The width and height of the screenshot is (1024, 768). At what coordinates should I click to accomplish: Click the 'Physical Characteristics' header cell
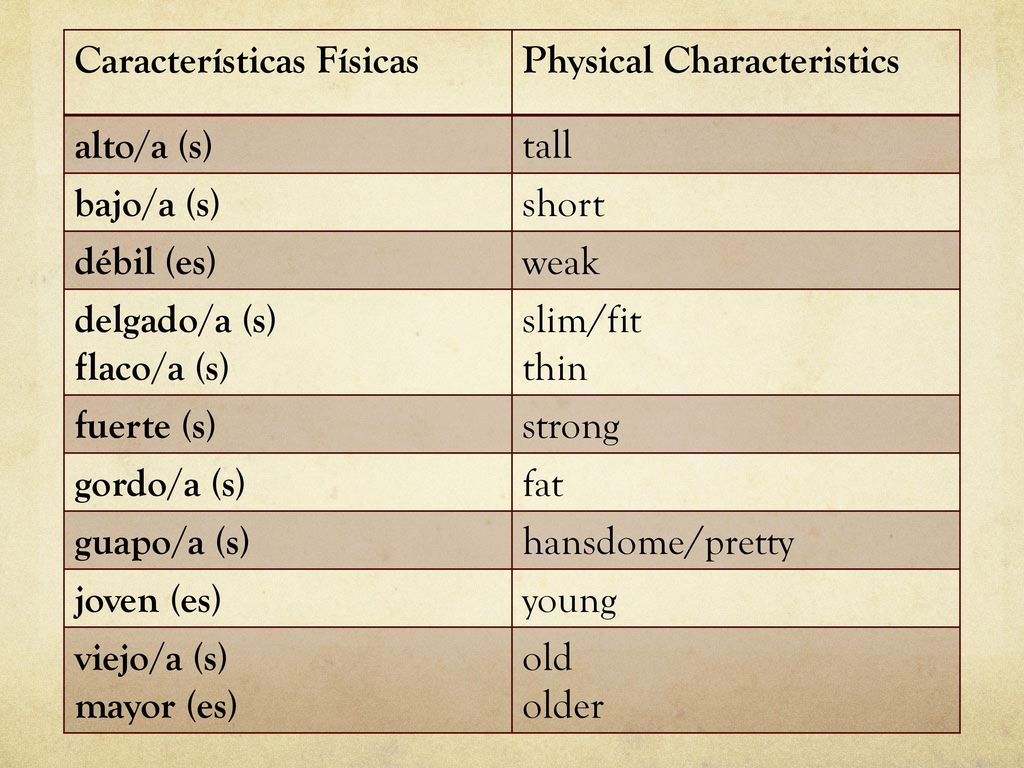click(736, 72)
